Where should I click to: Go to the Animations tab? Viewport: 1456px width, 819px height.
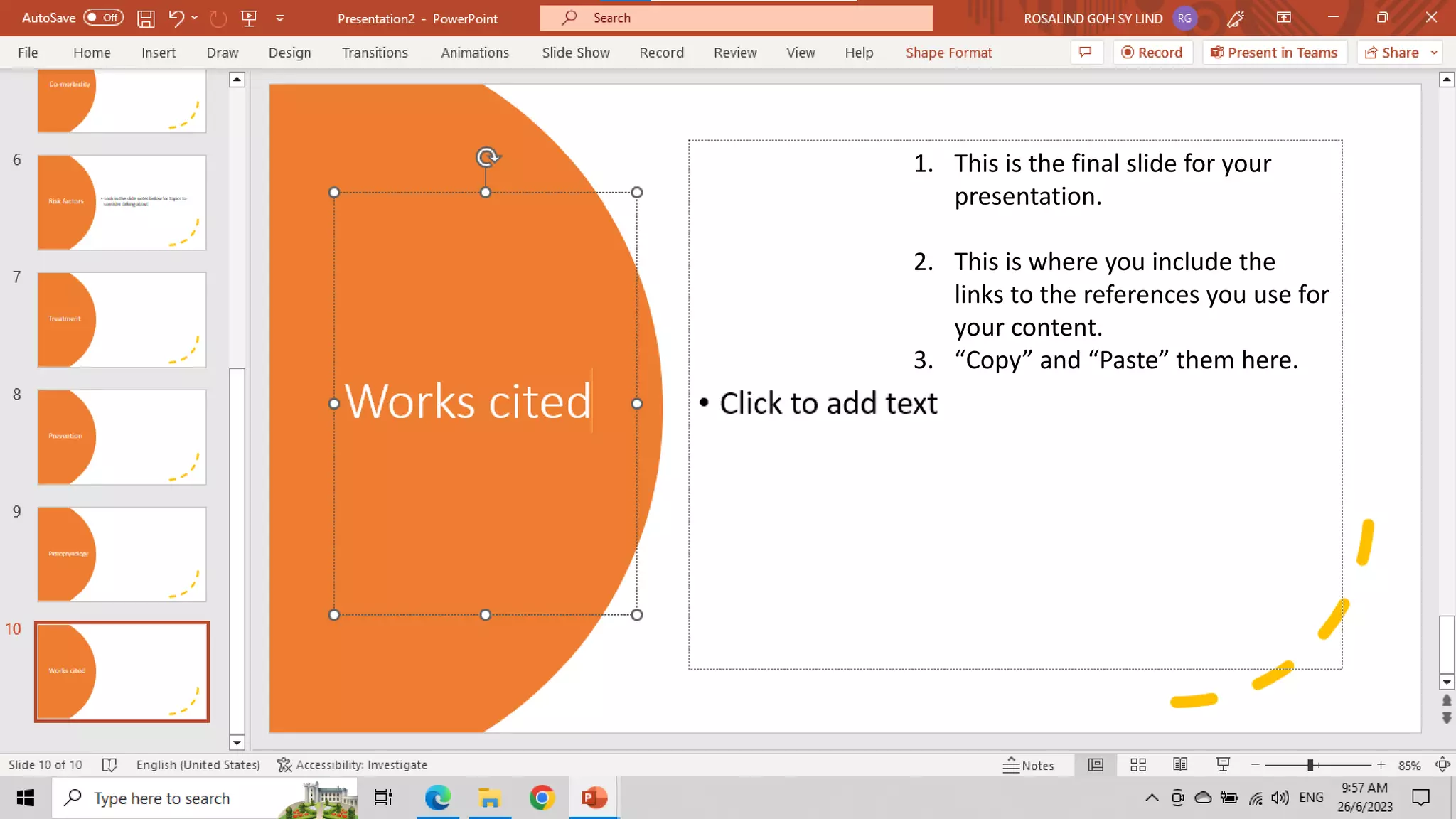coord(475,53)
